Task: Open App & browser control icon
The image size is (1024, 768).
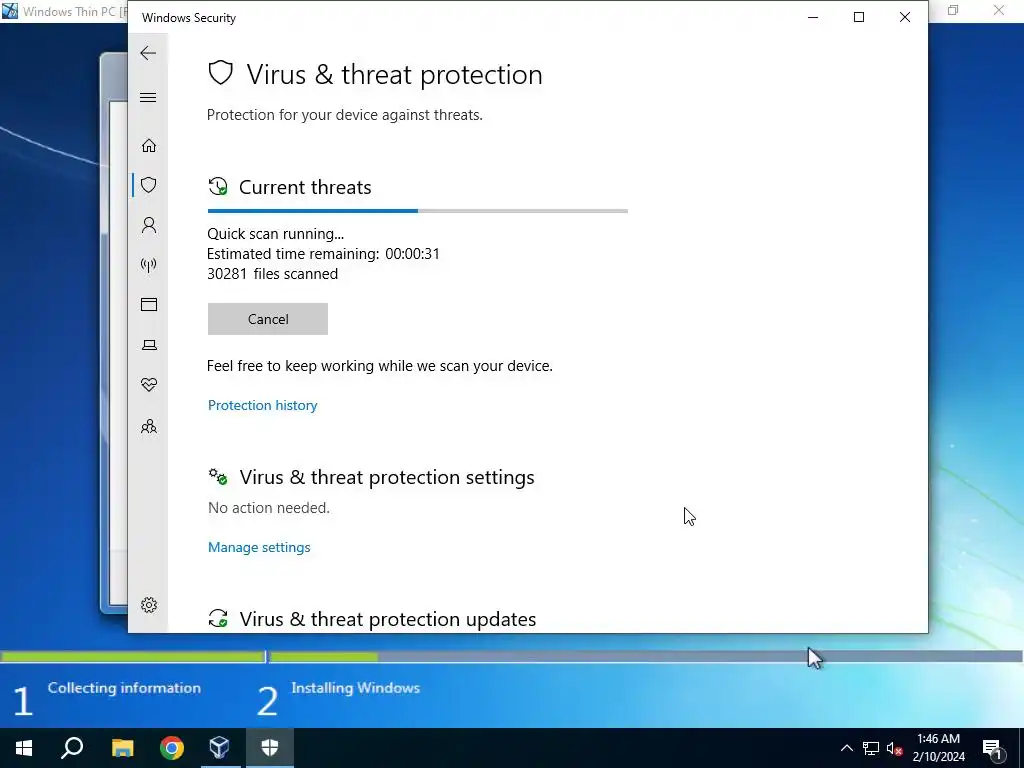Action: coord(149,304)
